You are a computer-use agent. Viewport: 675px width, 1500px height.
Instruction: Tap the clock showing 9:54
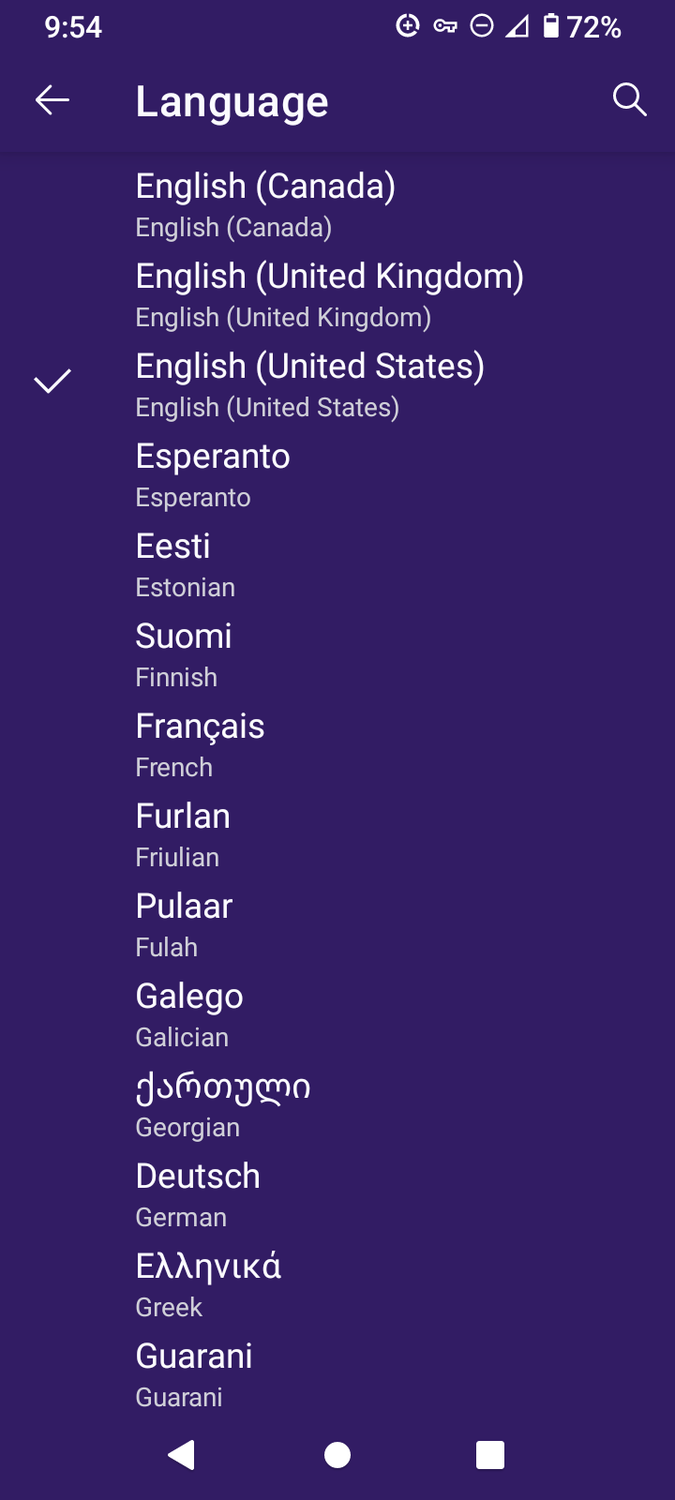point(70,27)
